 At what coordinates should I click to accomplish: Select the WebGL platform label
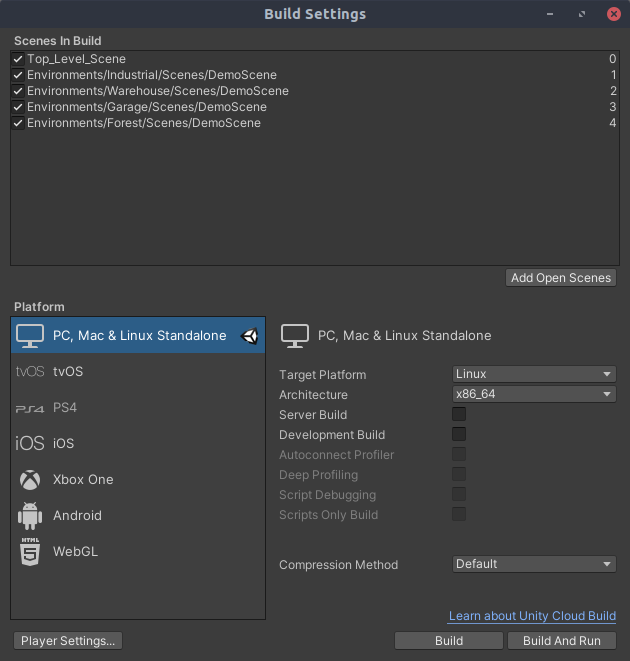coord(75,551)
